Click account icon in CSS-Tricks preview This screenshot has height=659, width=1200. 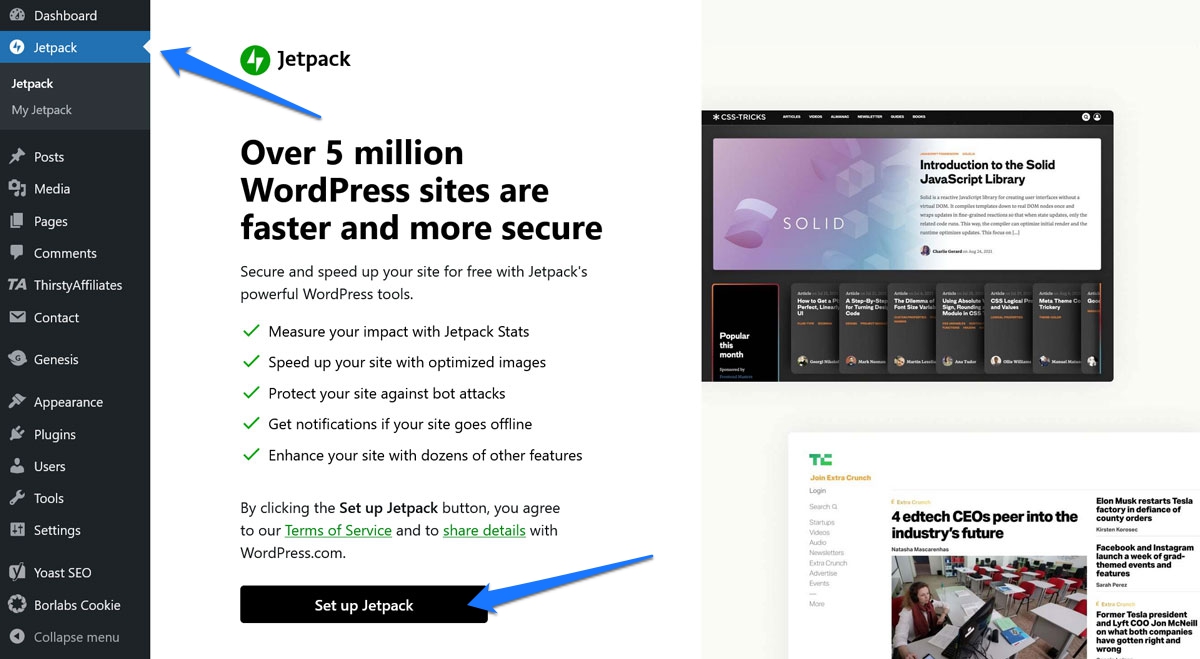tap(1097, 117)
